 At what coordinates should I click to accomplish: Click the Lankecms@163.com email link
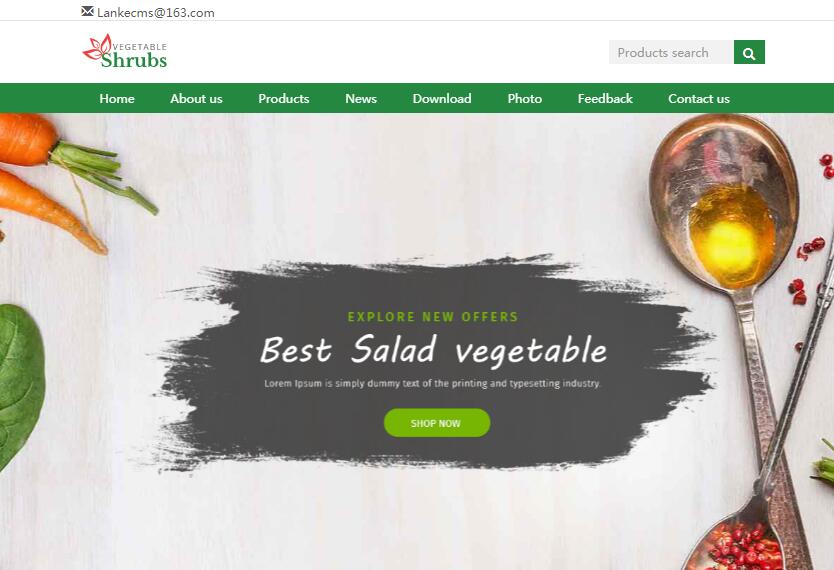coord(155,13)
